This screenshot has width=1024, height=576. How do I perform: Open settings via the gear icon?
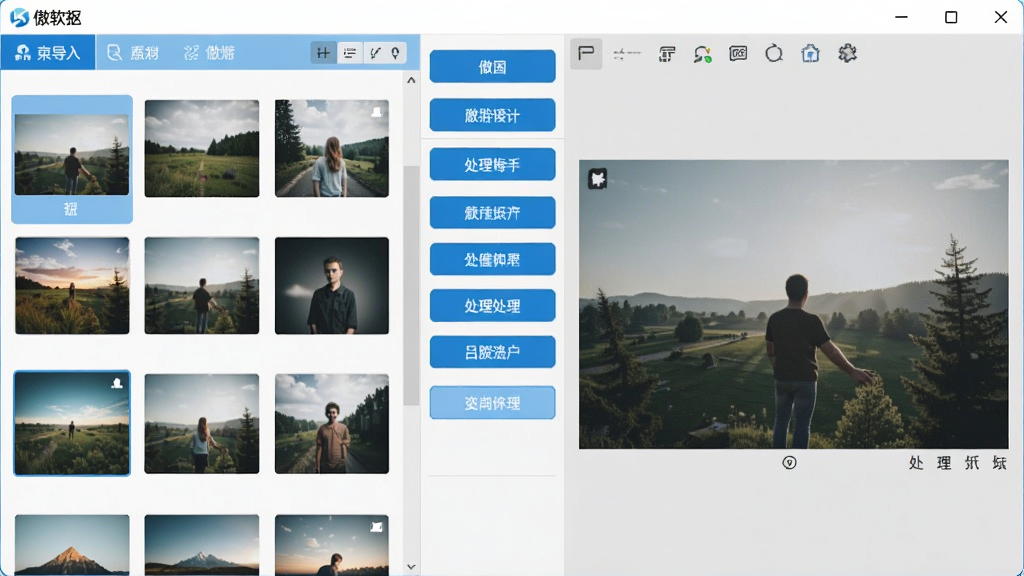[847, 53]
